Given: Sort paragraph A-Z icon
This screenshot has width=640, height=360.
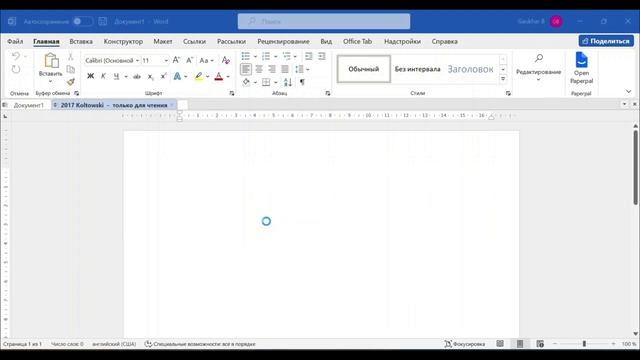Looking at the screenshot, I should [x=288, y=82].
